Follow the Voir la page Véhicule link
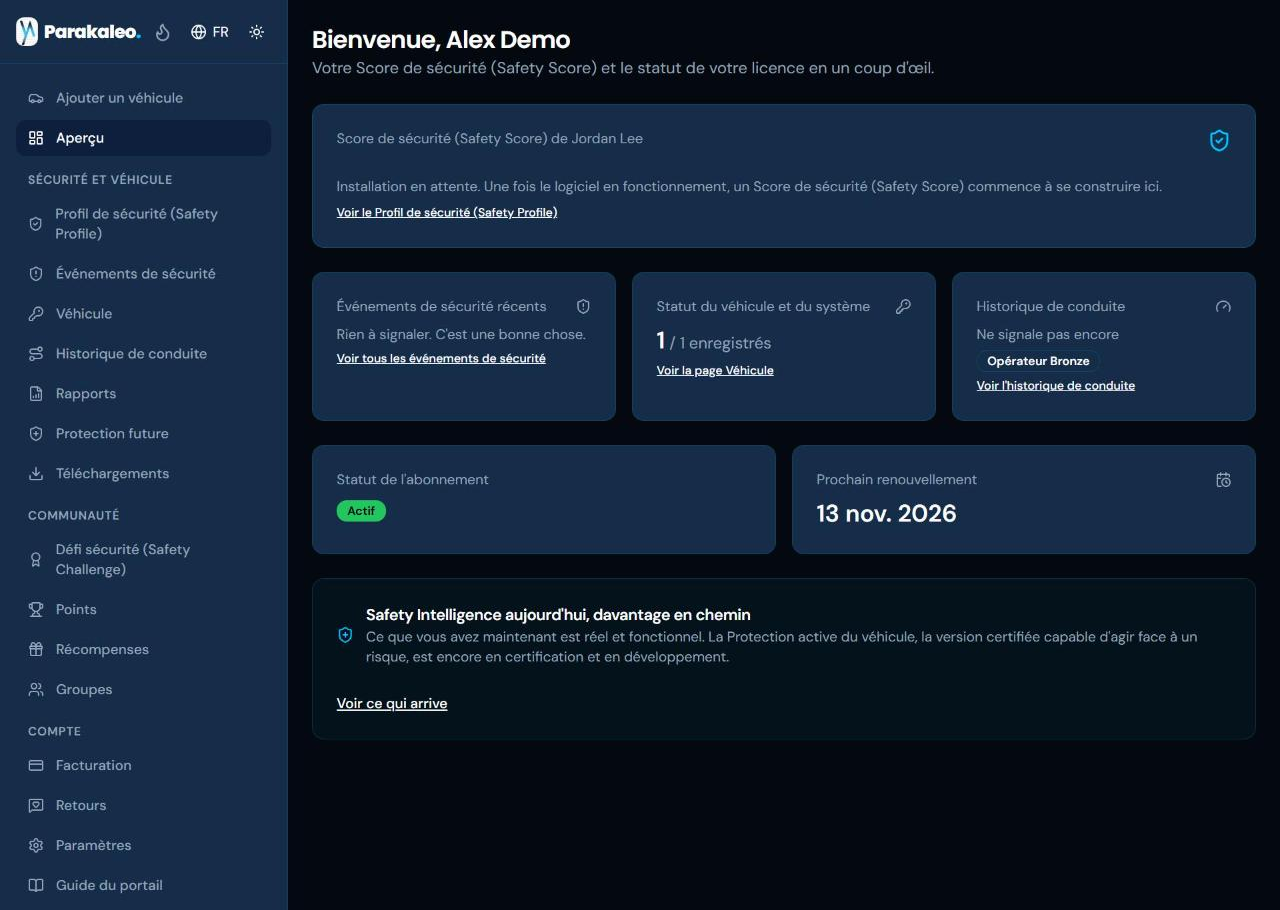This screenshot has height=910, width=1280. tap(715, 370)
